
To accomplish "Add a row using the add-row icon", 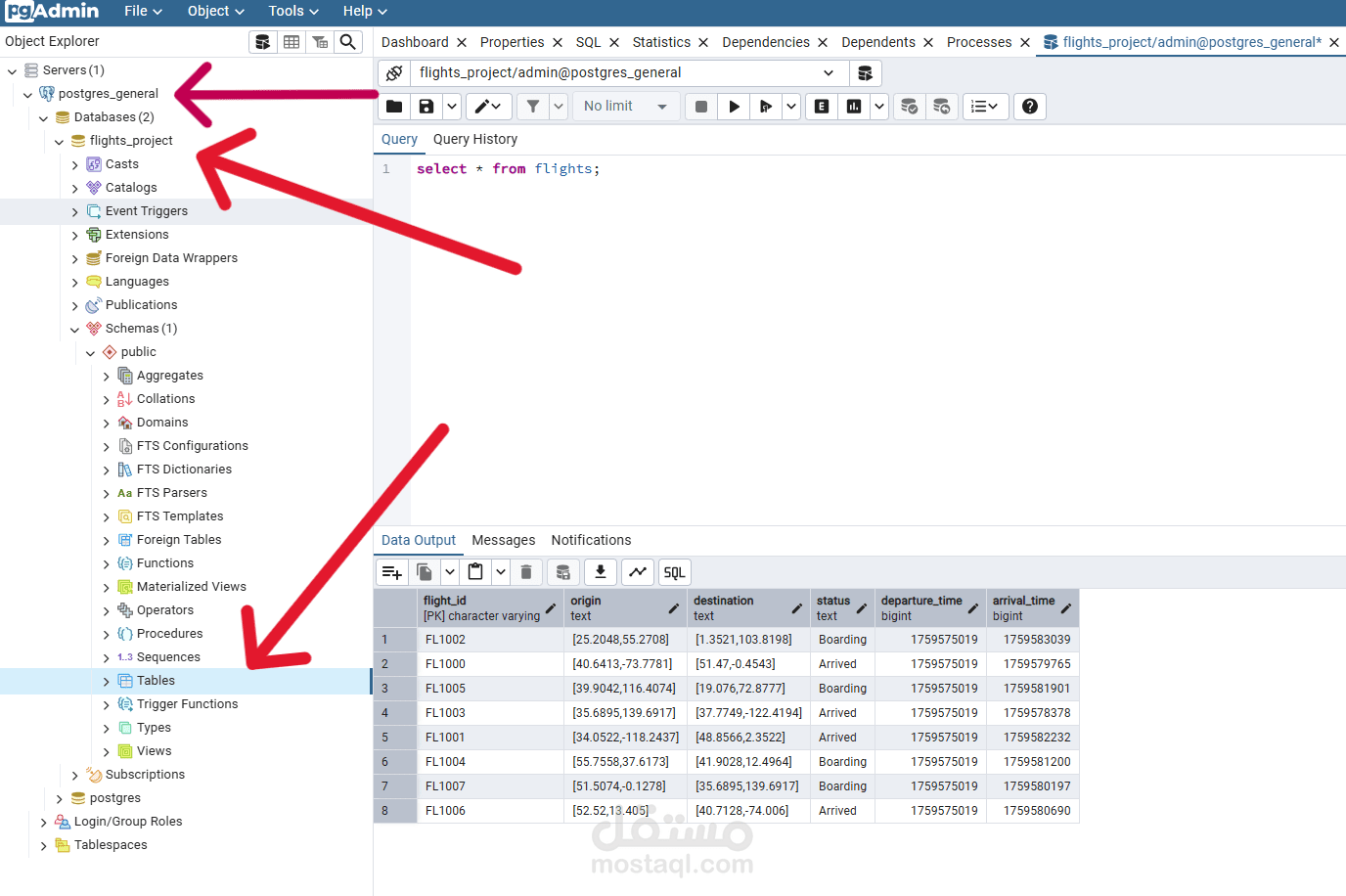I will pyautogui.click(x=392, y=572).
